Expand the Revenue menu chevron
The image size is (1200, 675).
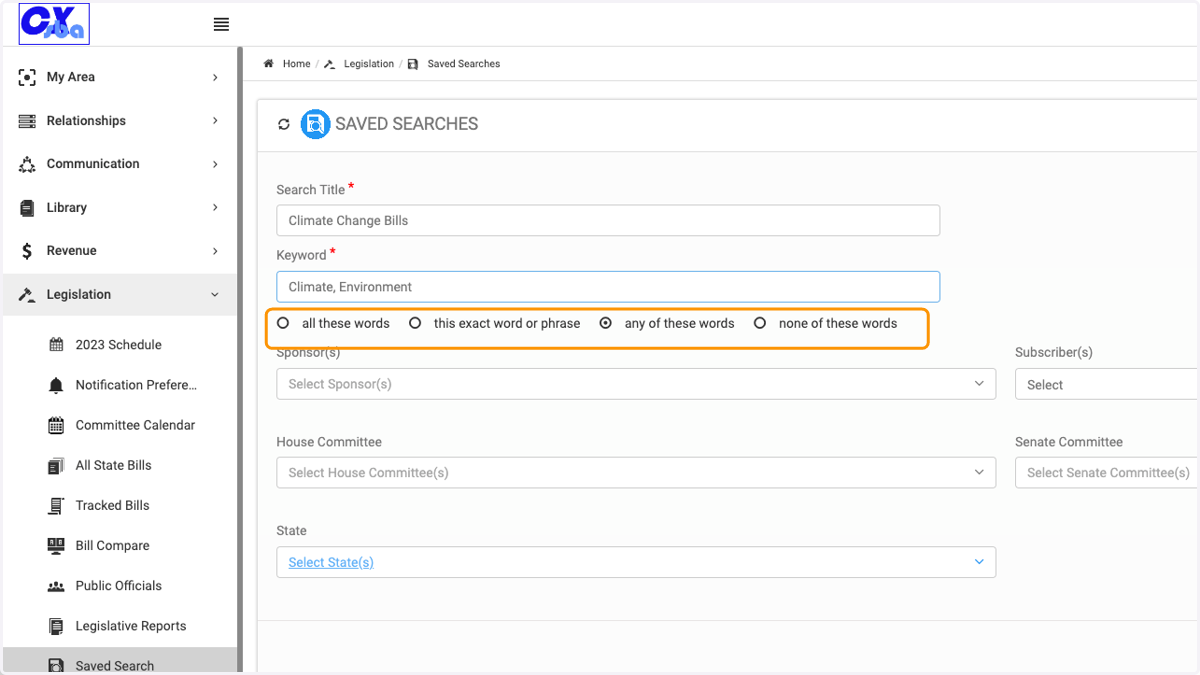click(215, 251)
